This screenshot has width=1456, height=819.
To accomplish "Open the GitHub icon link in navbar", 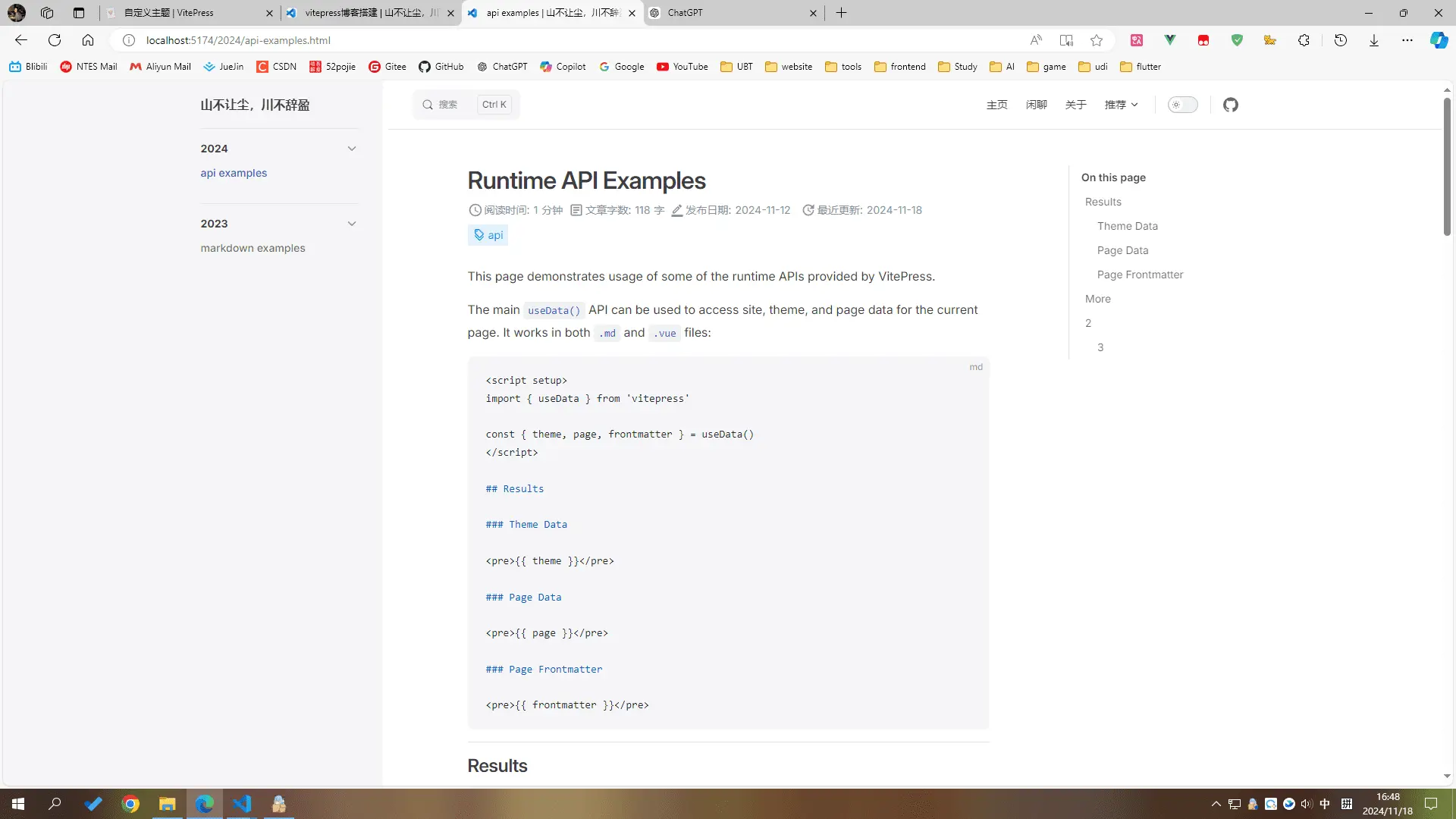I will coord(1230,105).
